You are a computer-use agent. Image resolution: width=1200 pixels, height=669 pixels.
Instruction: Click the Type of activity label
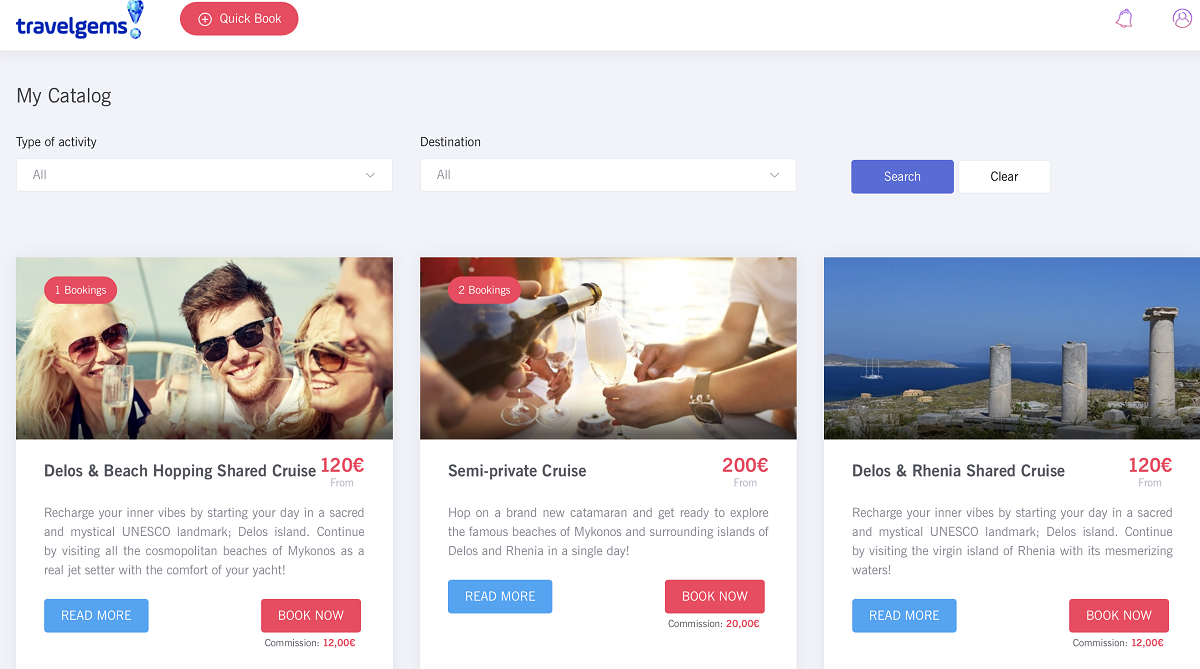coord(56,142)
